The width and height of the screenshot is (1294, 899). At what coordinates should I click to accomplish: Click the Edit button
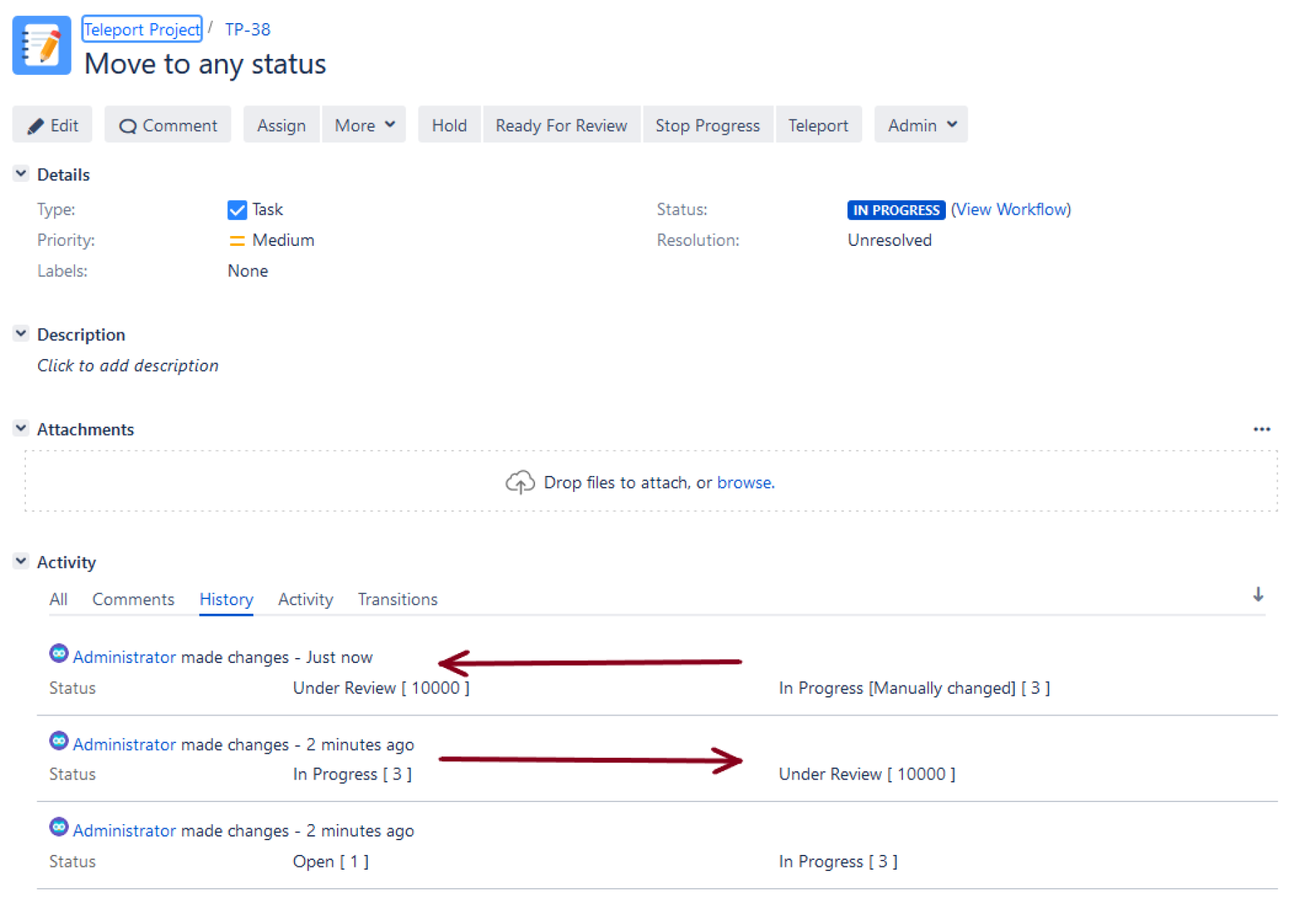[x=52, y=125]
